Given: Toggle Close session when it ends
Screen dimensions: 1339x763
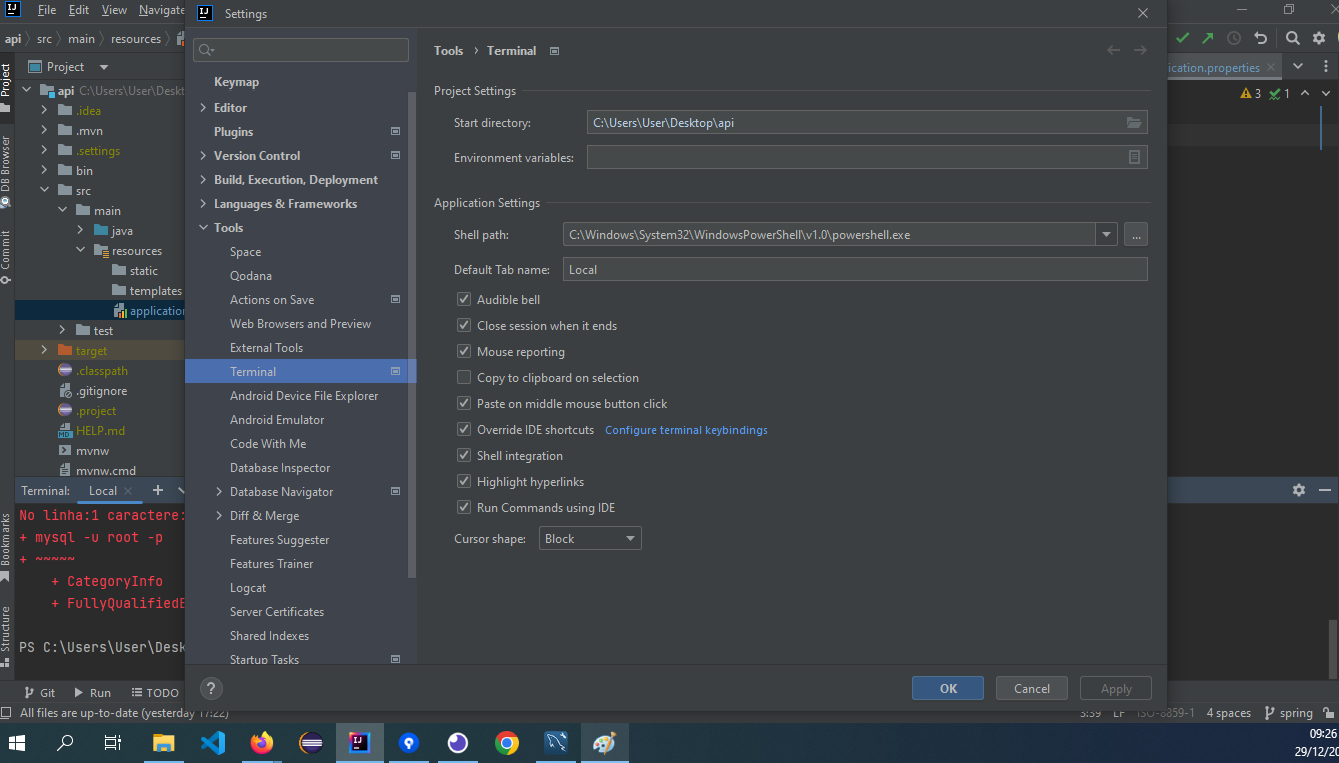Looking at the screenshot, I should [x=464, y=325].
